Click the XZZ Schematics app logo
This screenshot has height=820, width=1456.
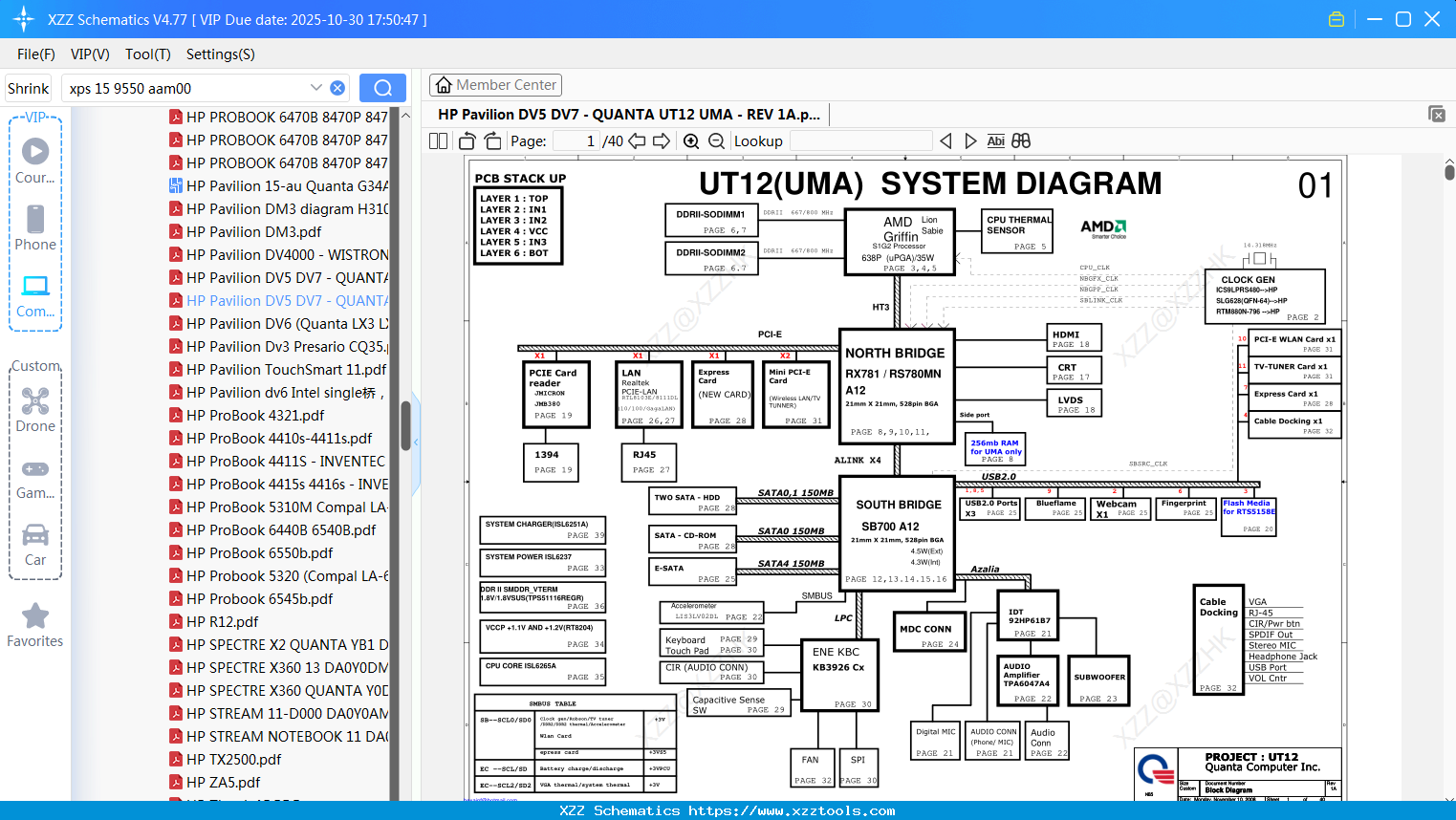pos(24,19)
